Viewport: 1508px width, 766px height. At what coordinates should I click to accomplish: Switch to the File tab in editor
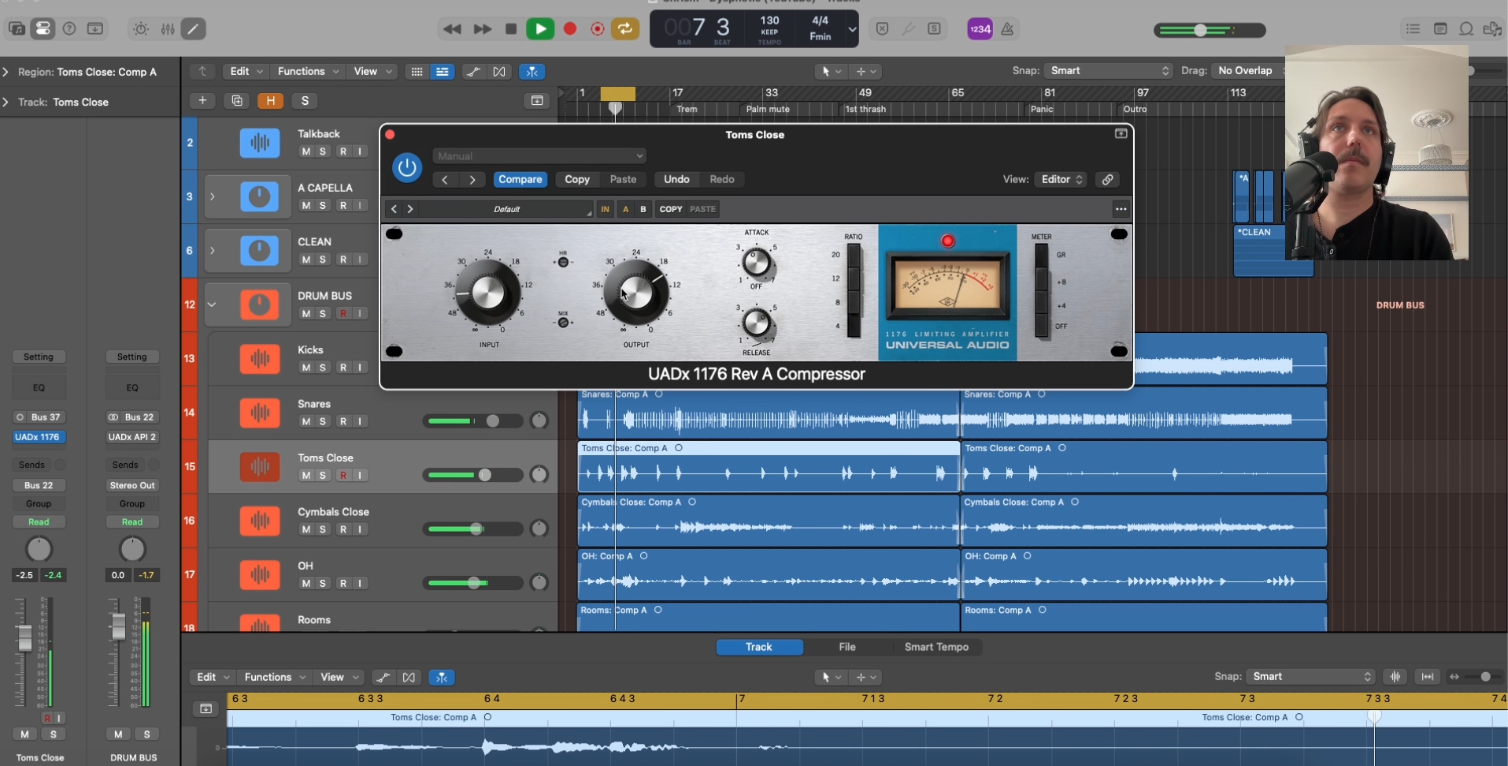(847, 647)
